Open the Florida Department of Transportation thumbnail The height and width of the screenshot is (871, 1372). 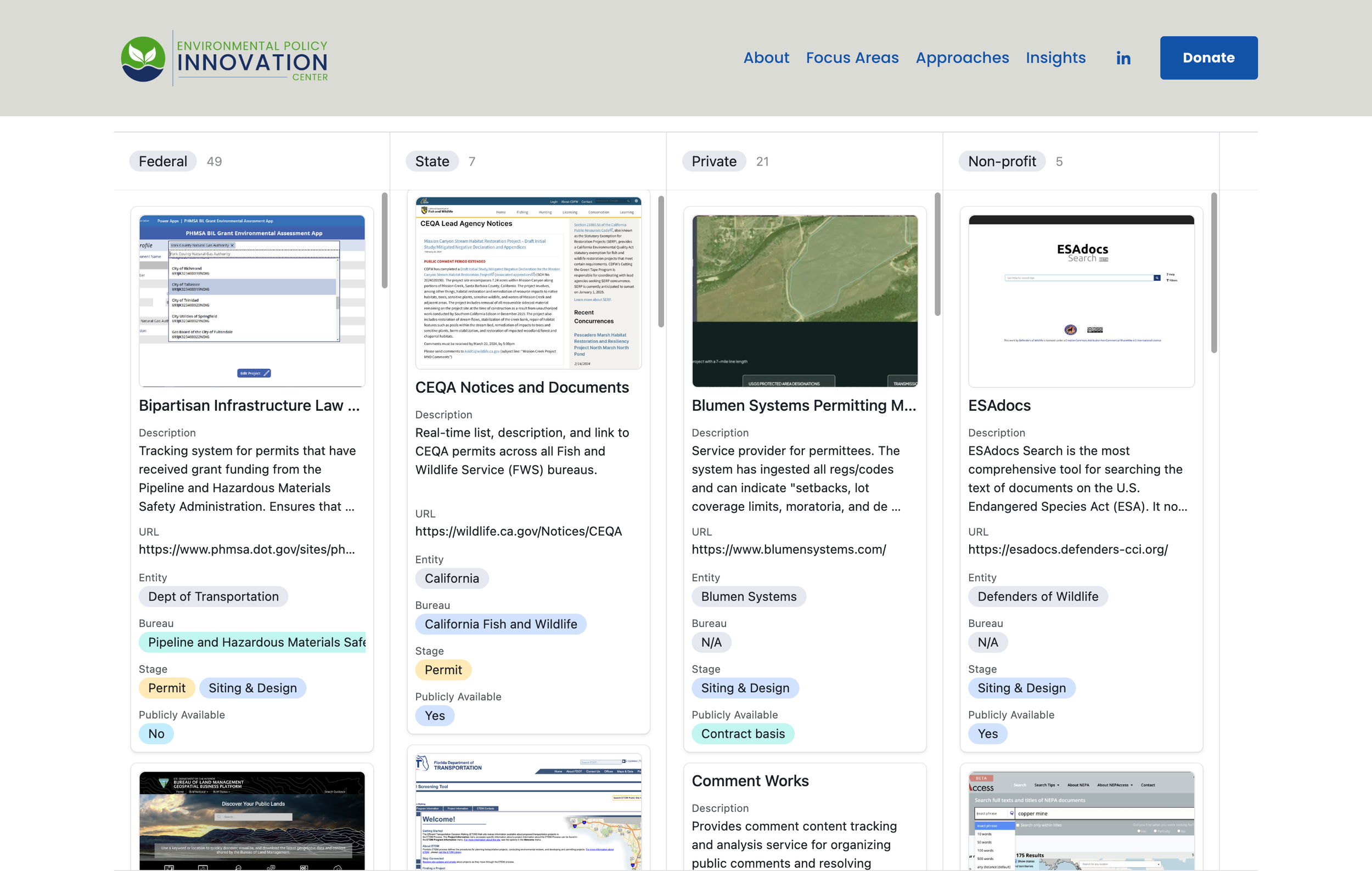[527, 811]
